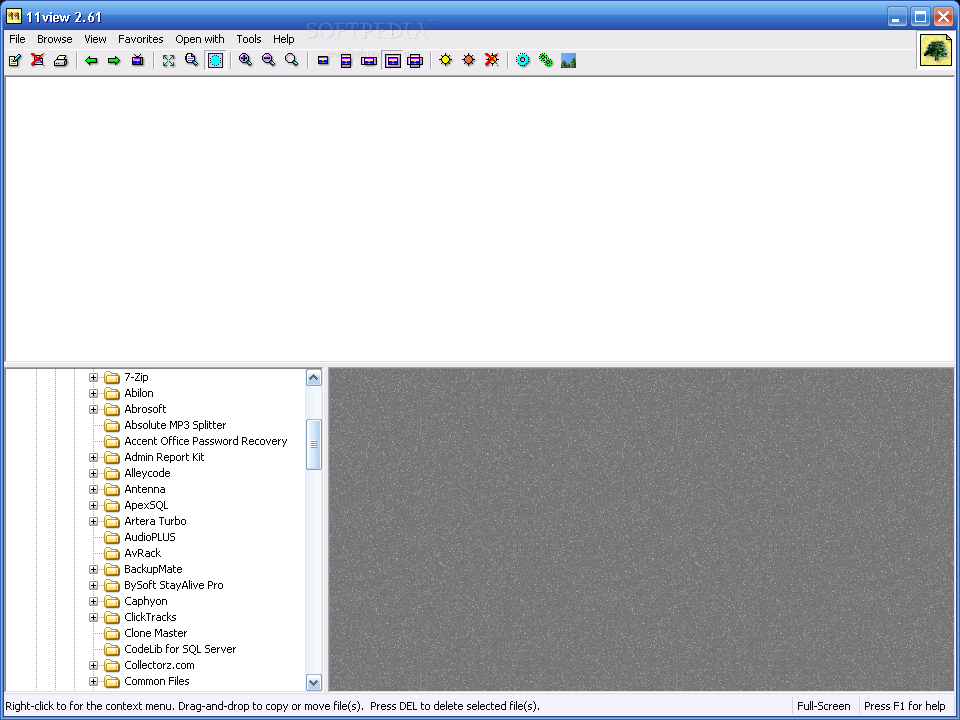
Task: Maximize the 11view window
Action: tap(920, 17)
